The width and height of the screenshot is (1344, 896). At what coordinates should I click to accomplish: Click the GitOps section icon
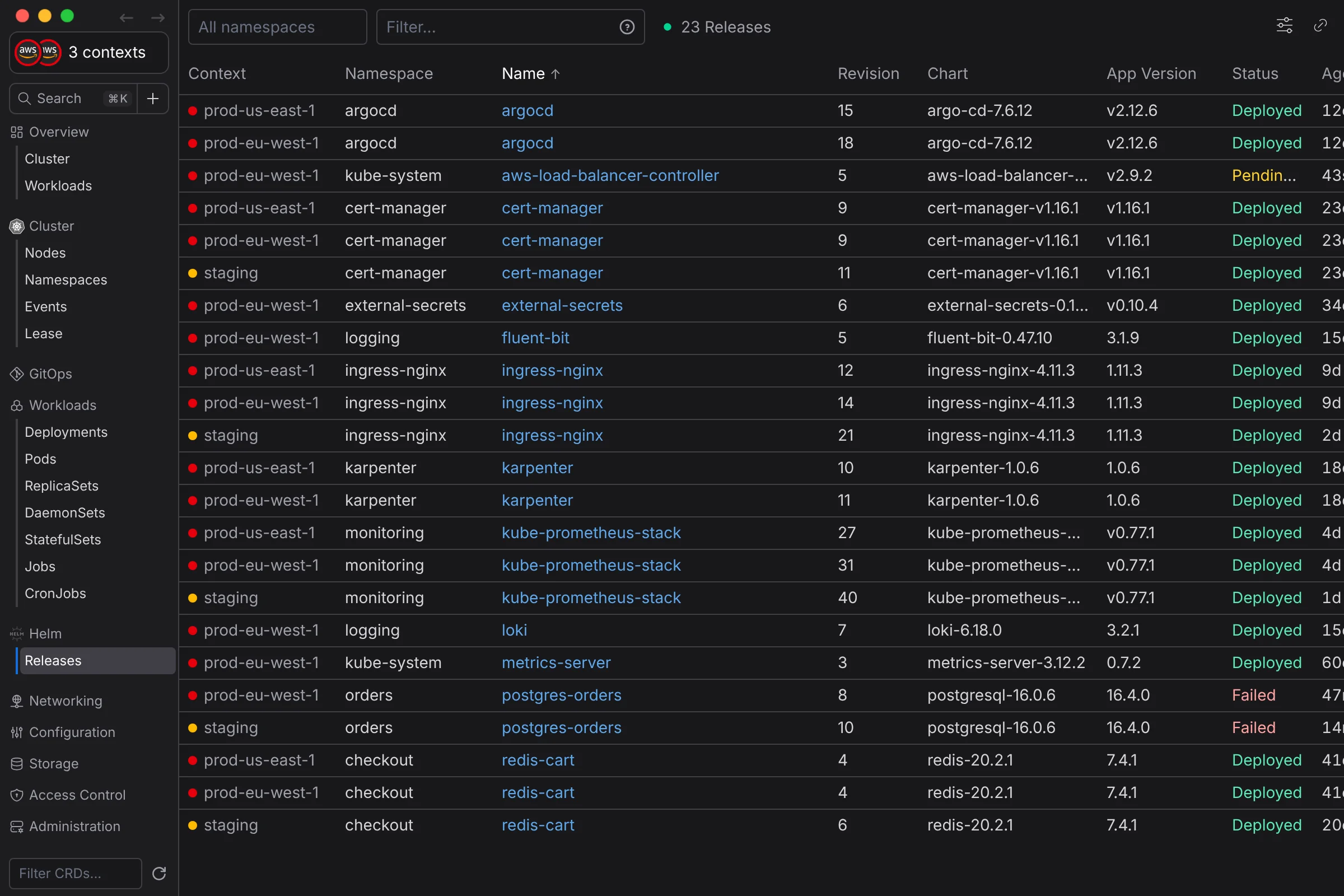pos(17,374)
